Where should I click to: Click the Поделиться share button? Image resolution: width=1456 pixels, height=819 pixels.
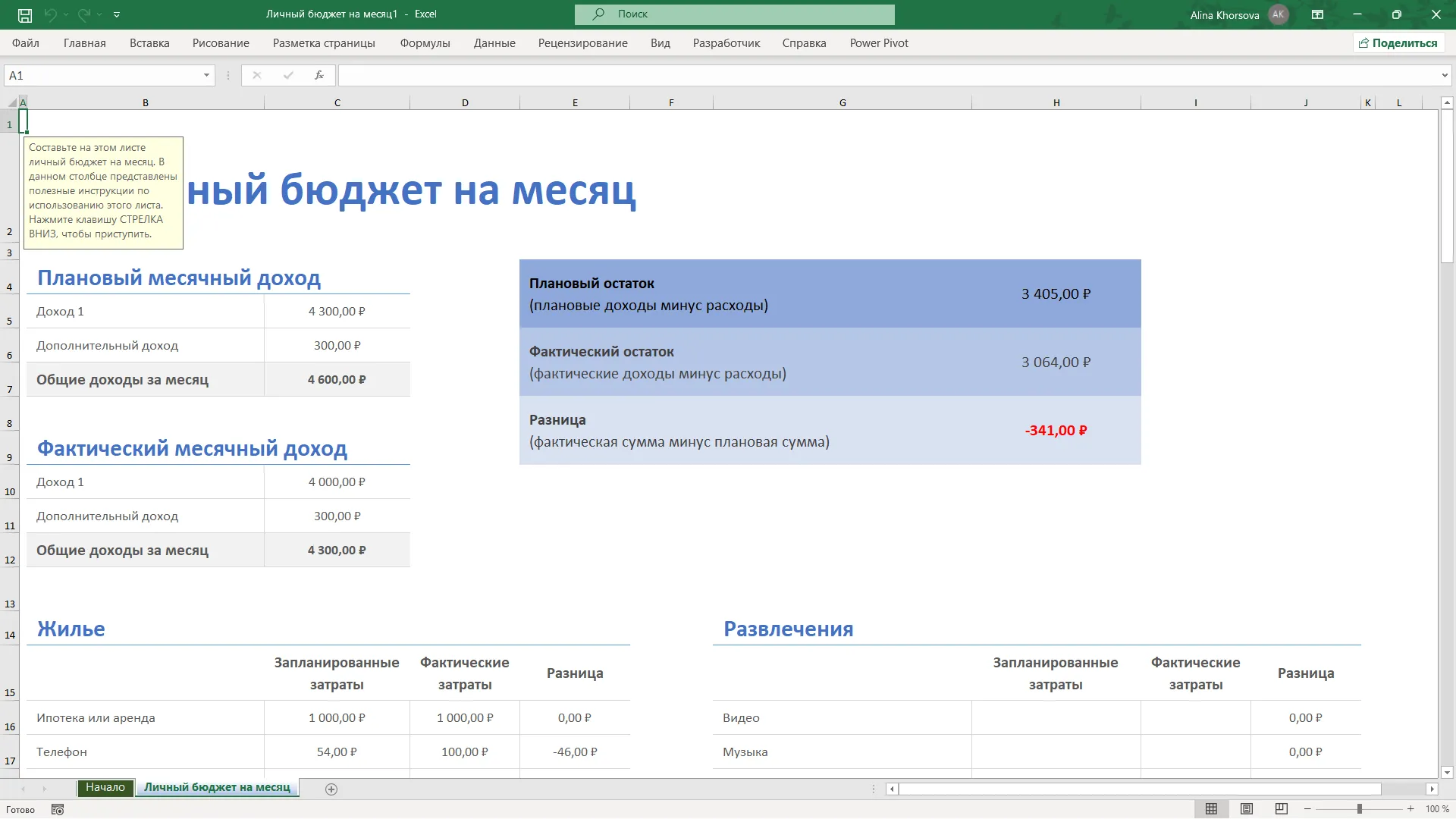(x=1398, y=43)
